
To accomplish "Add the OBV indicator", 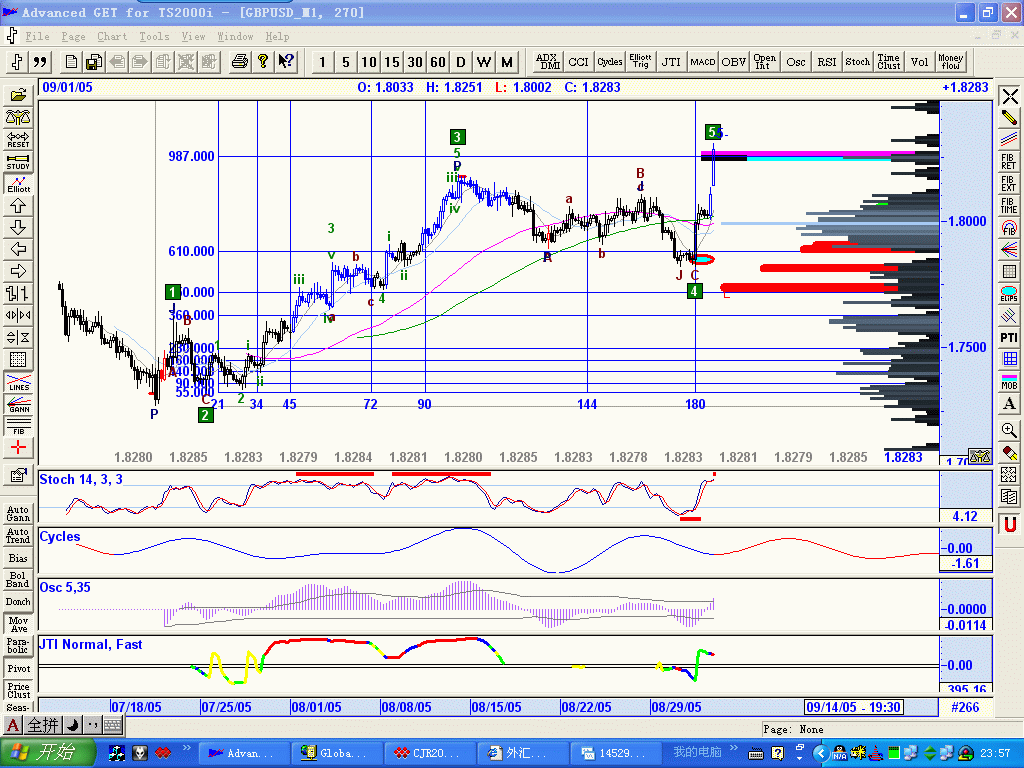I will (x=733, y=62).
